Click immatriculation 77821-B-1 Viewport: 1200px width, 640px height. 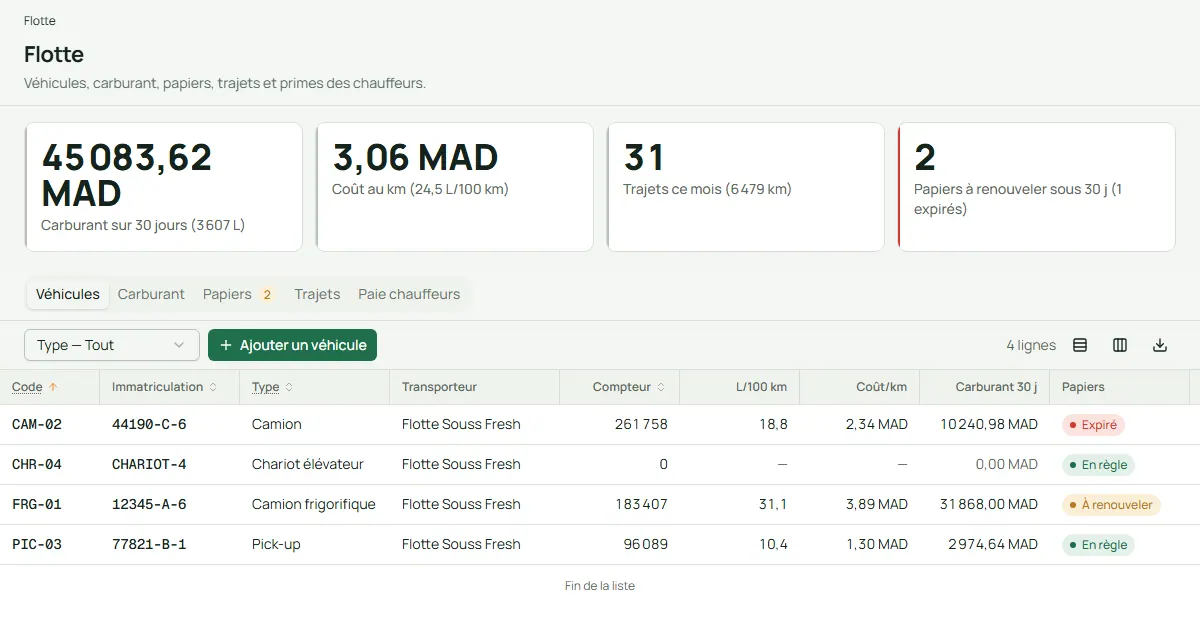(x=149, y=545)
